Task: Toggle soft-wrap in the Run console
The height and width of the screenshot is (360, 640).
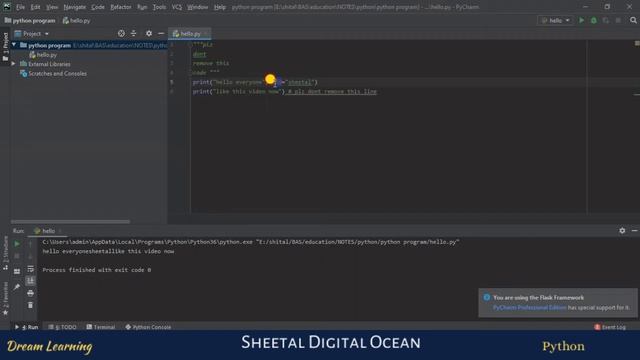Action: [30, 269]
